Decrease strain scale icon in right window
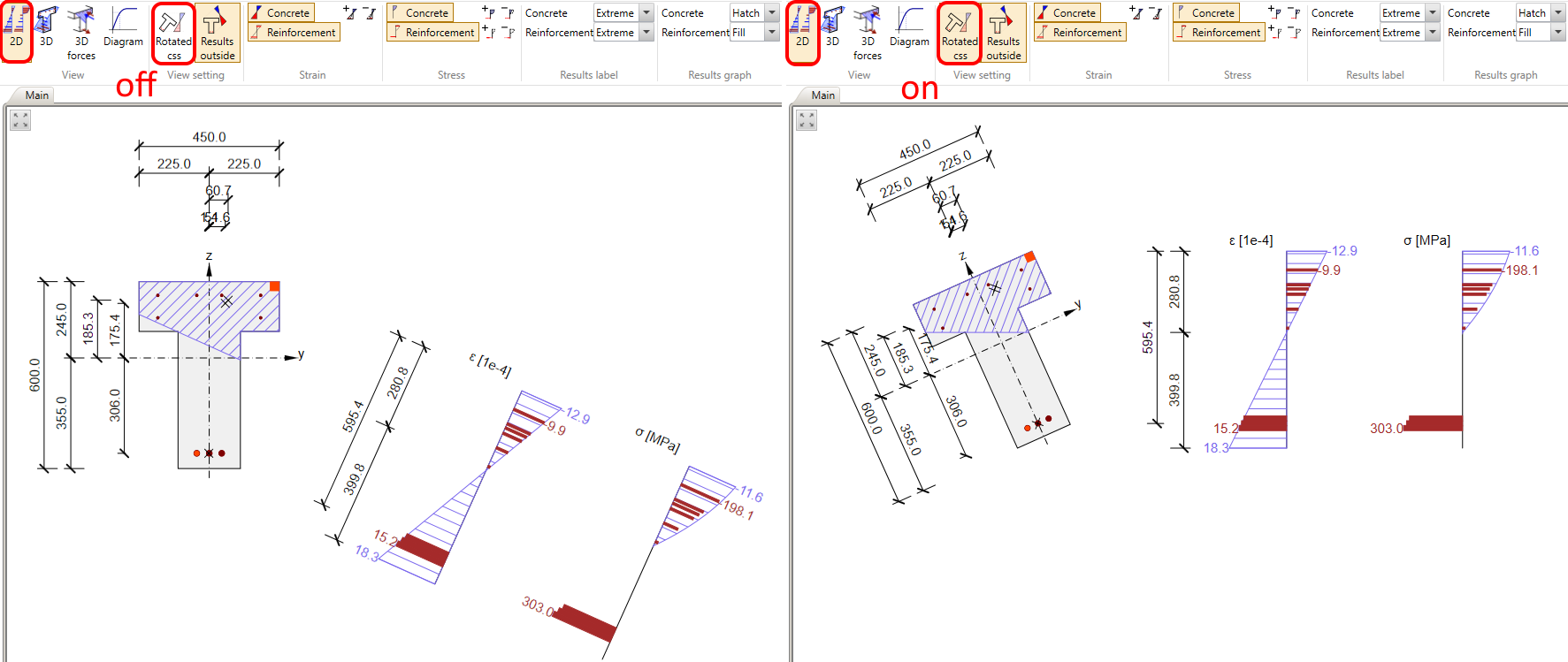This screenshot has height=662, width=1568. [1156, 12]
